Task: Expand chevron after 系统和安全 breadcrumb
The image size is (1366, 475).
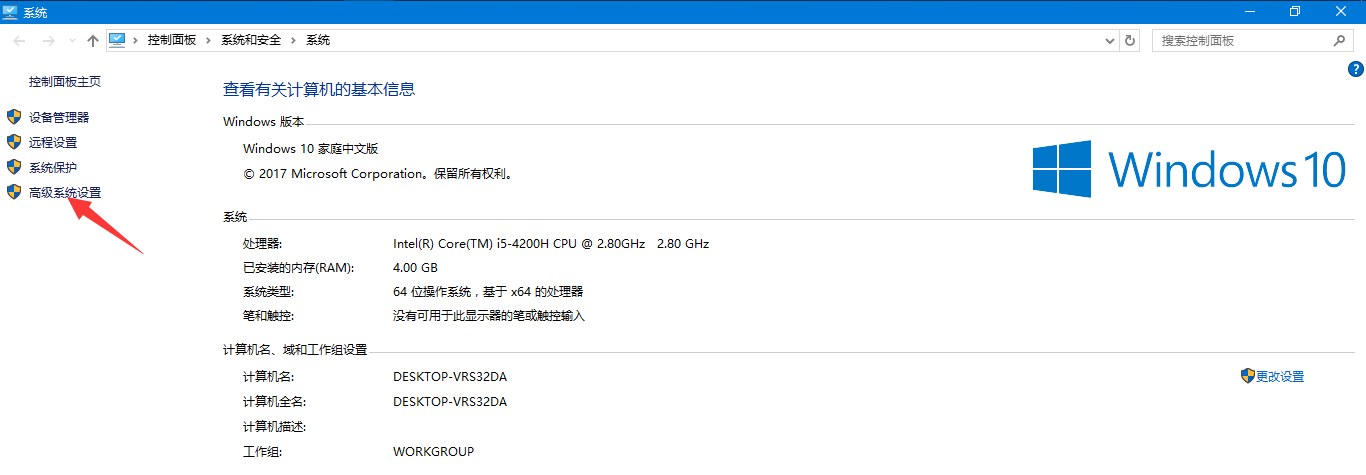Action: (x=294, y=41)
